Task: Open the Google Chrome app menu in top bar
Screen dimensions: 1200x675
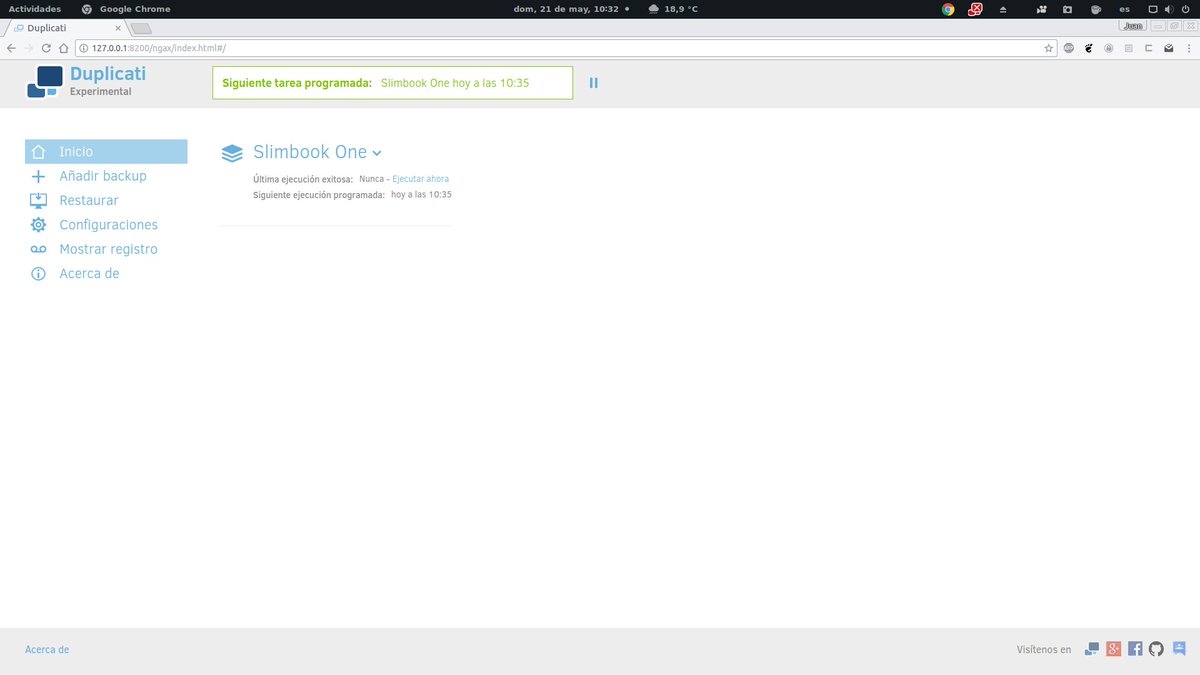Action: [126, 9]
